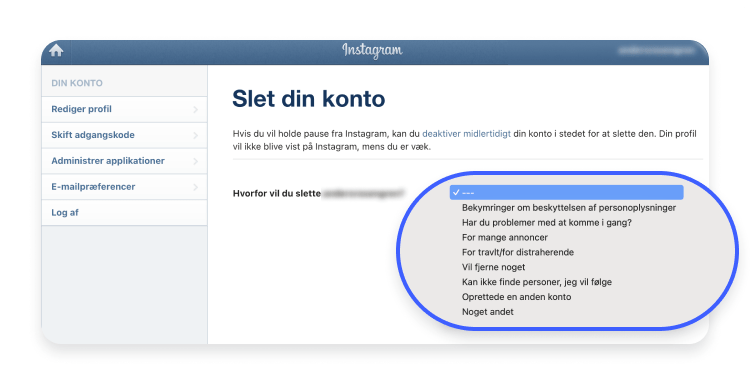Select the checked '---' dropdown option
Screen dimensions: 750x384
(x=566, y=192)
